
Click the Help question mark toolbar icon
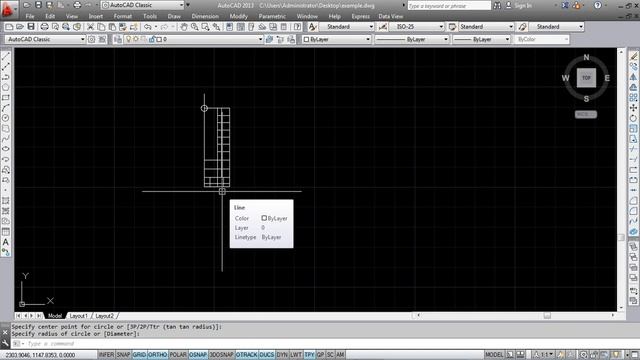(298, 27)
